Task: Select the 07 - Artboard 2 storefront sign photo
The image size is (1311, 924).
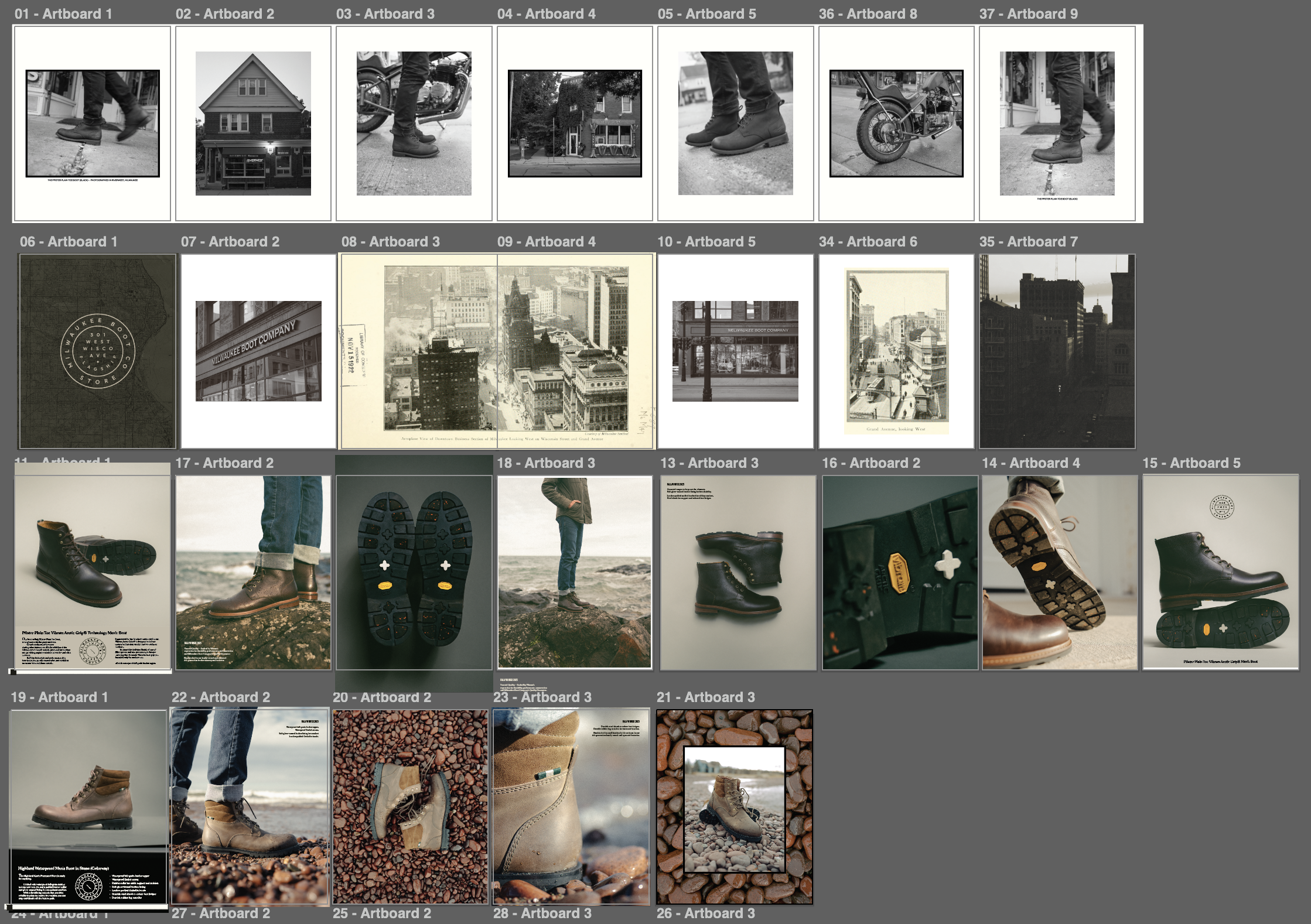Action: [258, 351]
